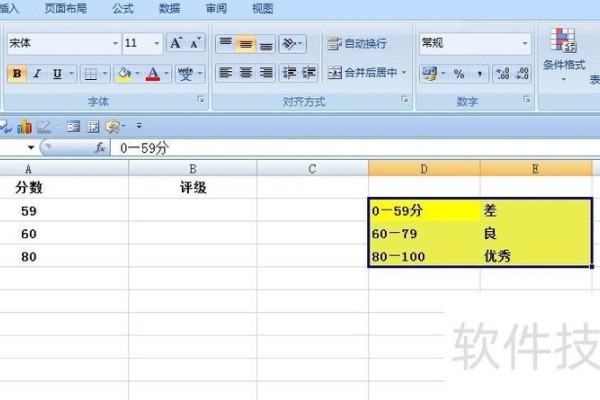Select bottom vertical align icon

click(266, 43)
